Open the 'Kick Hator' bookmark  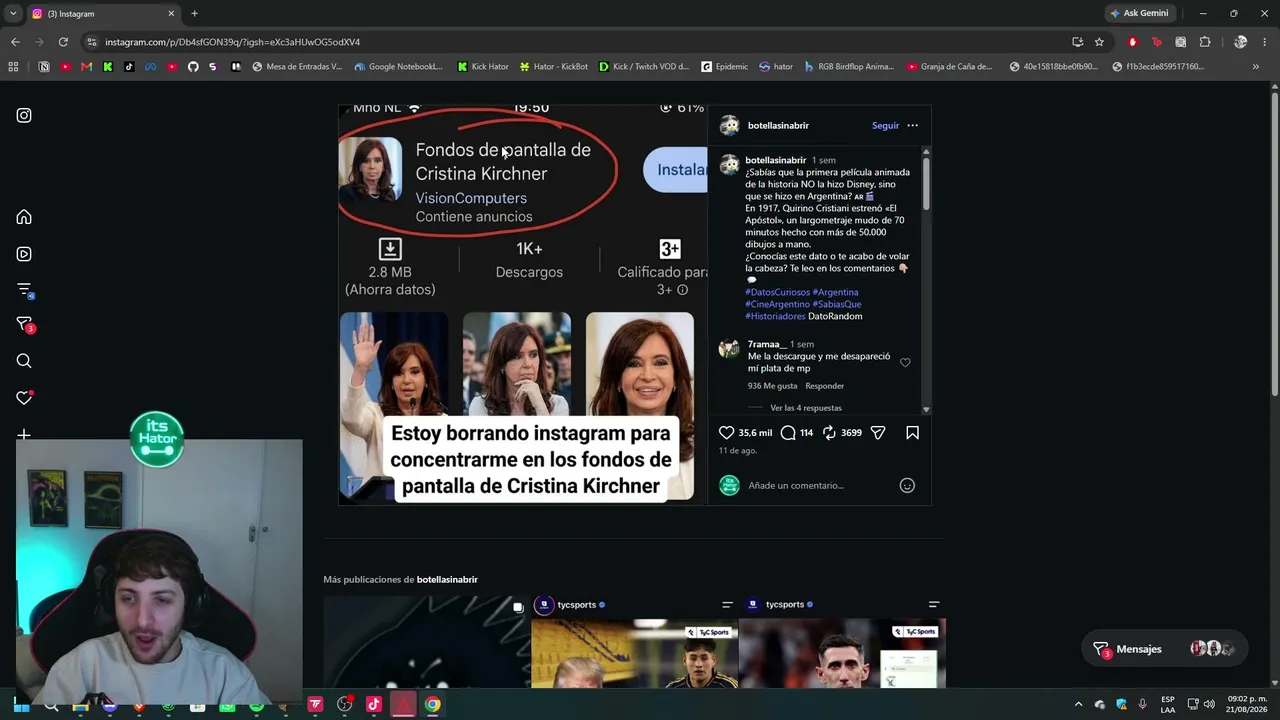[483, 67]
